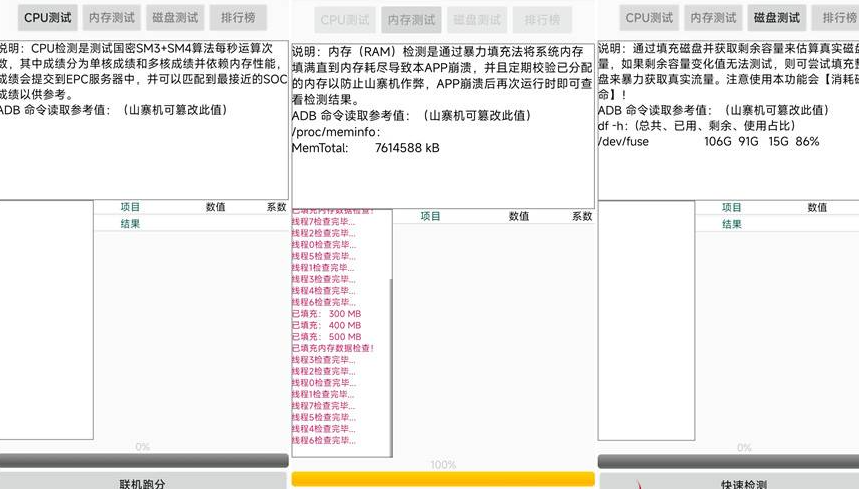Screen dimensions: 859x489
Task: Click 项目 column header on the disk screen
Action: click(x=731, y=208)
